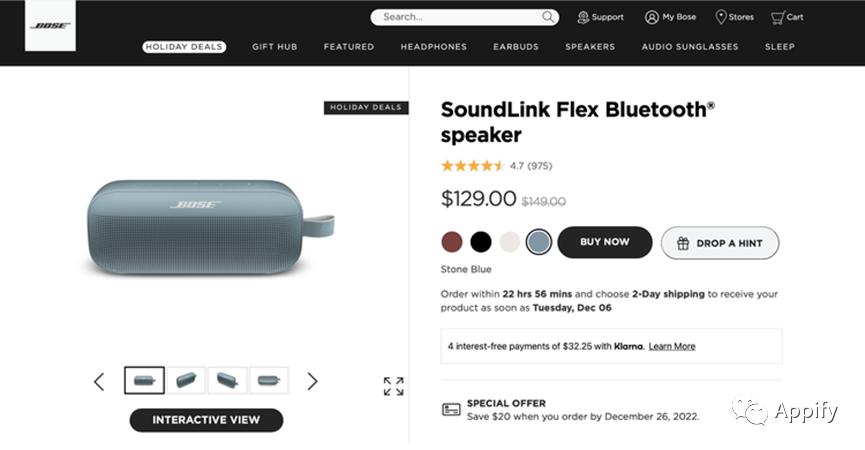Click into the Search field
This screenshot has height=450, width=865.
pyautogui.click(x=455, y=17)
